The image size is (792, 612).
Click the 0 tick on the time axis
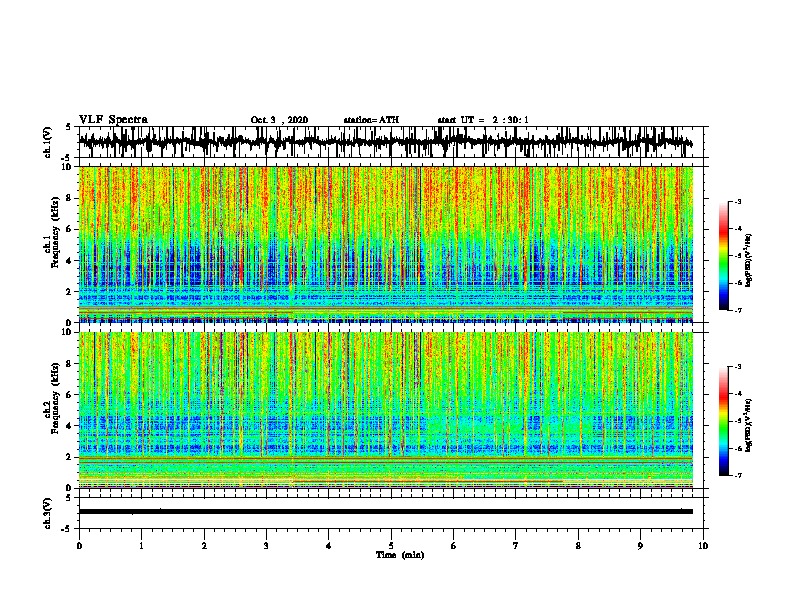tap(79, 546)
